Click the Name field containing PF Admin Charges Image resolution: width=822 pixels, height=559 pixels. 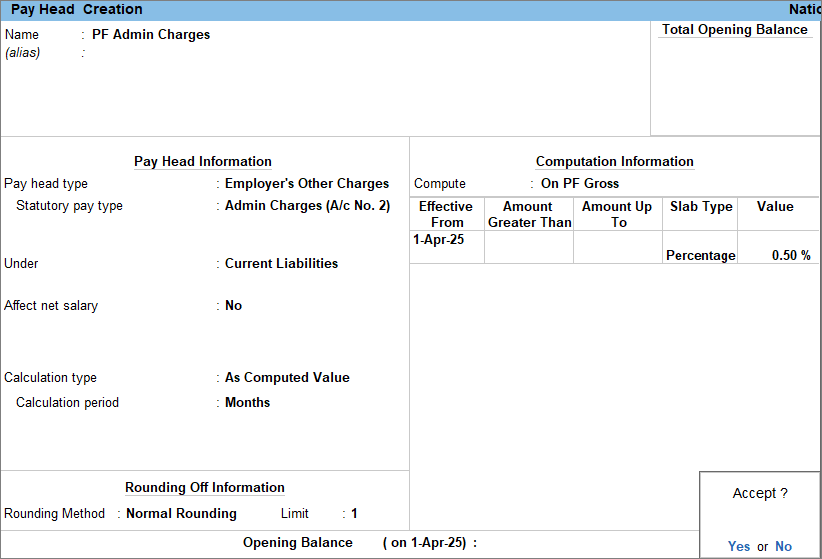[x=151, y=34]
